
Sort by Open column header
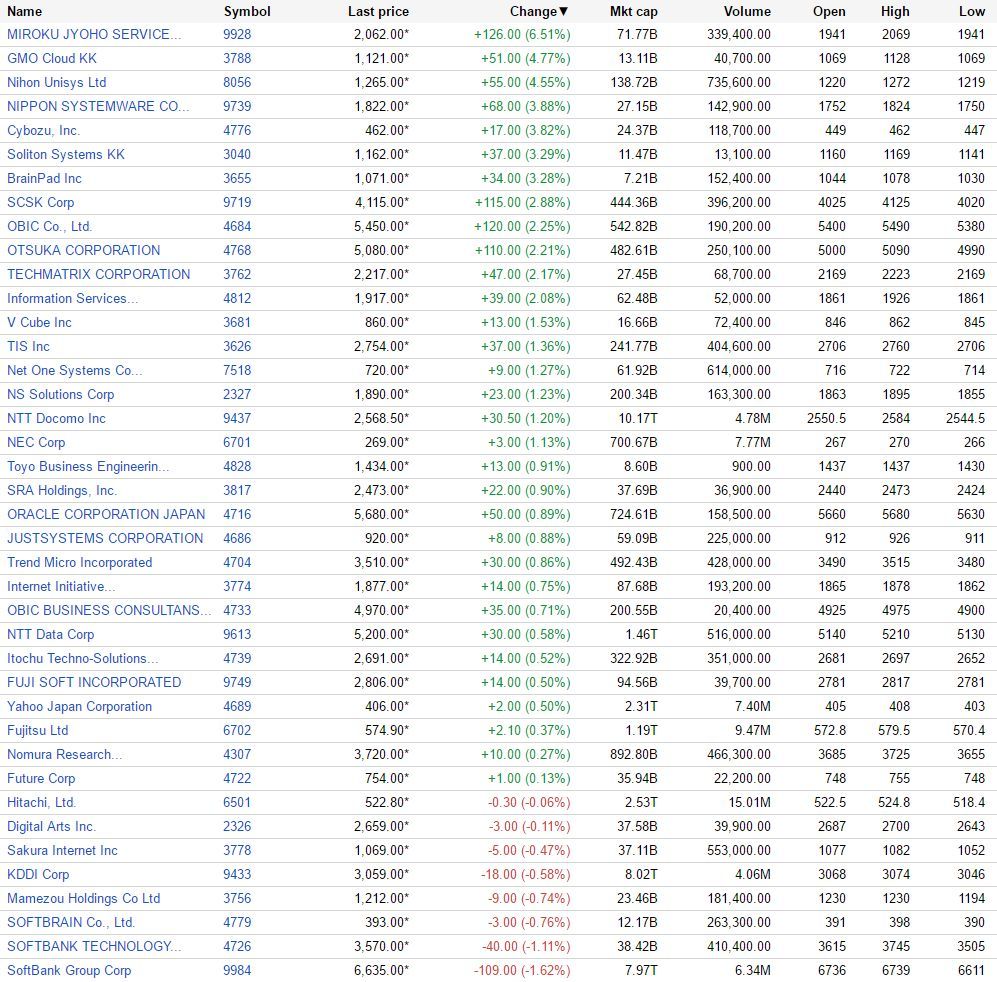pos(829,11)
